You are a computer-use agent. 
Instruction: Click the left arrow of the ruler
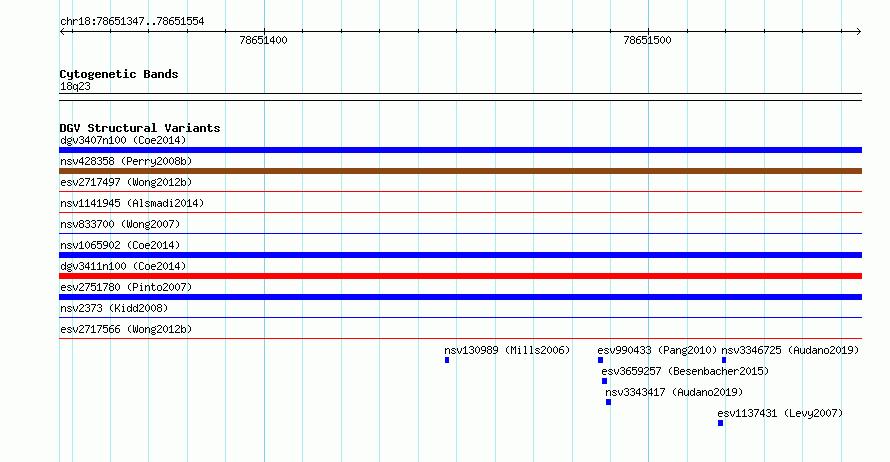(63, 32)
